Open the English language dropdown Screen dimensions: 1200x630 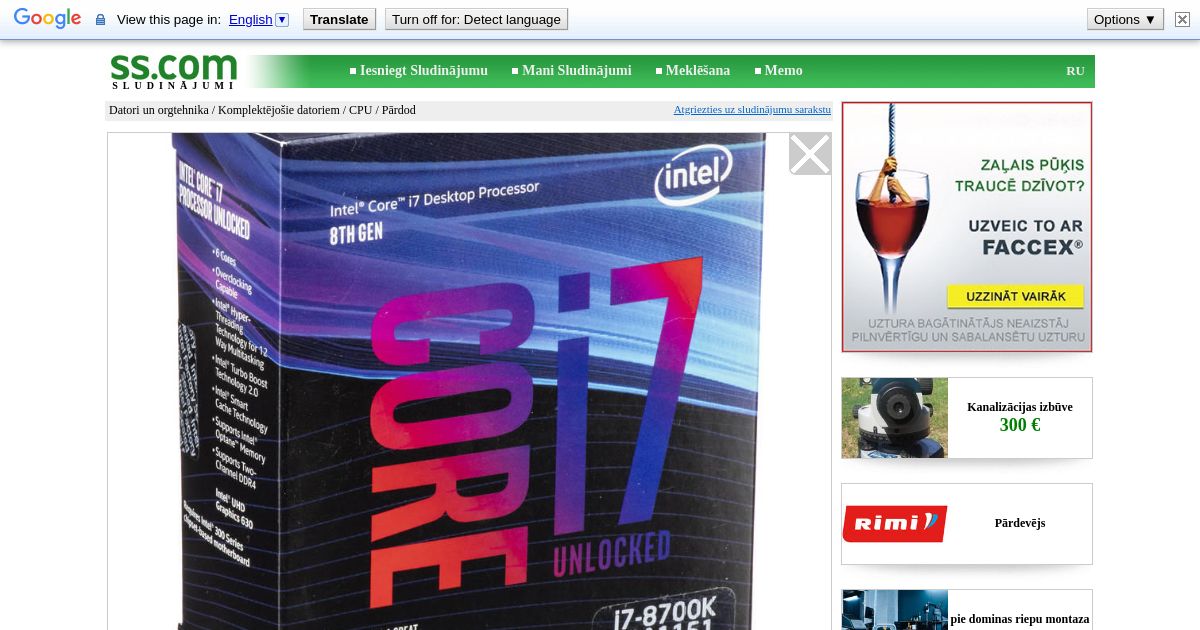258,19
